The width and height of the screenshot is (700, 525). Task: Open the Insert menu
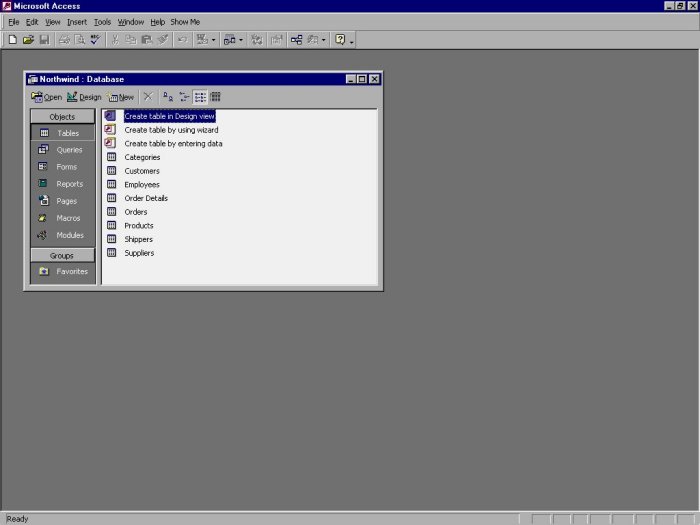coord(77,21)
